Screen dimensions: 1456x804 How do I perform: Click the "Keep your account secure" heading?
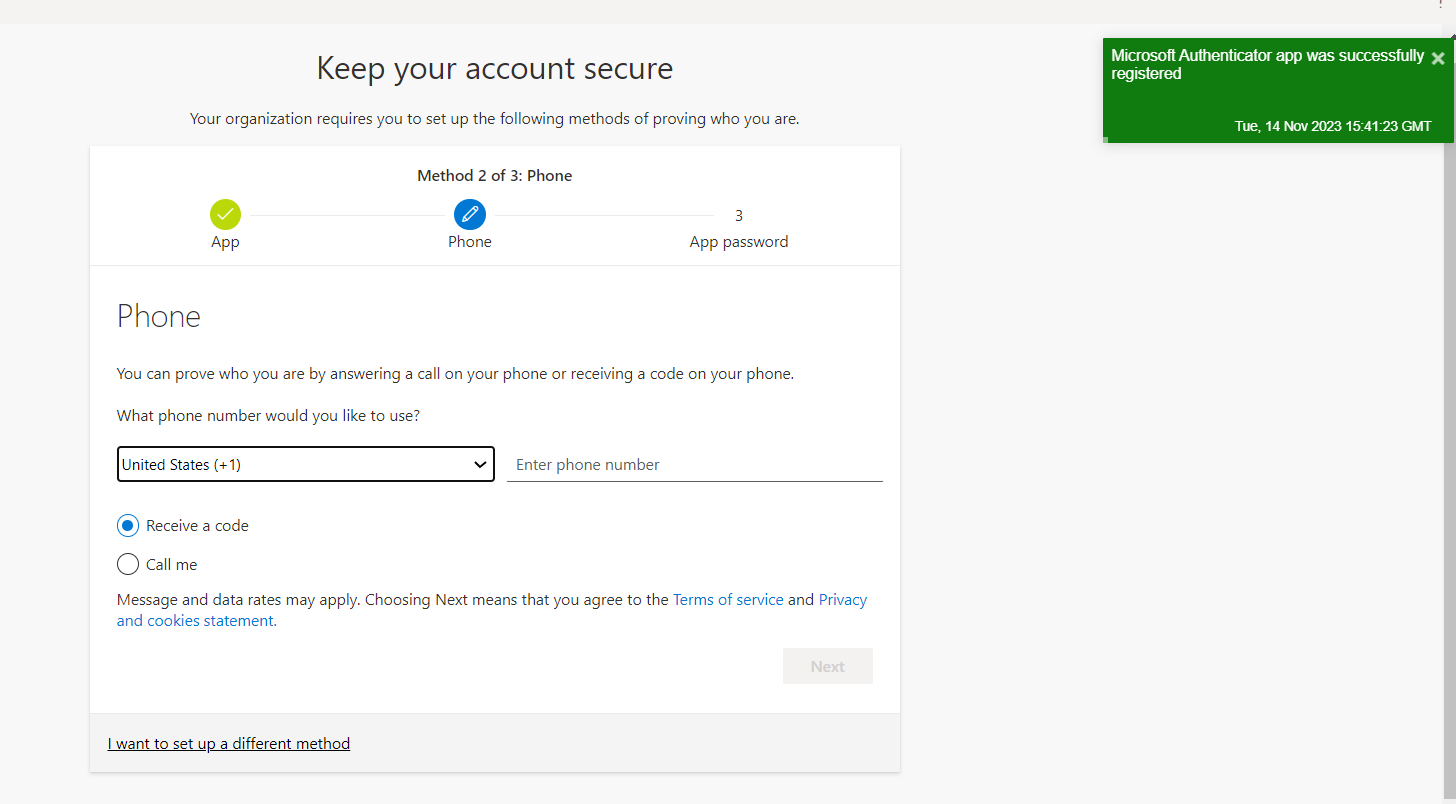point(494,69)
